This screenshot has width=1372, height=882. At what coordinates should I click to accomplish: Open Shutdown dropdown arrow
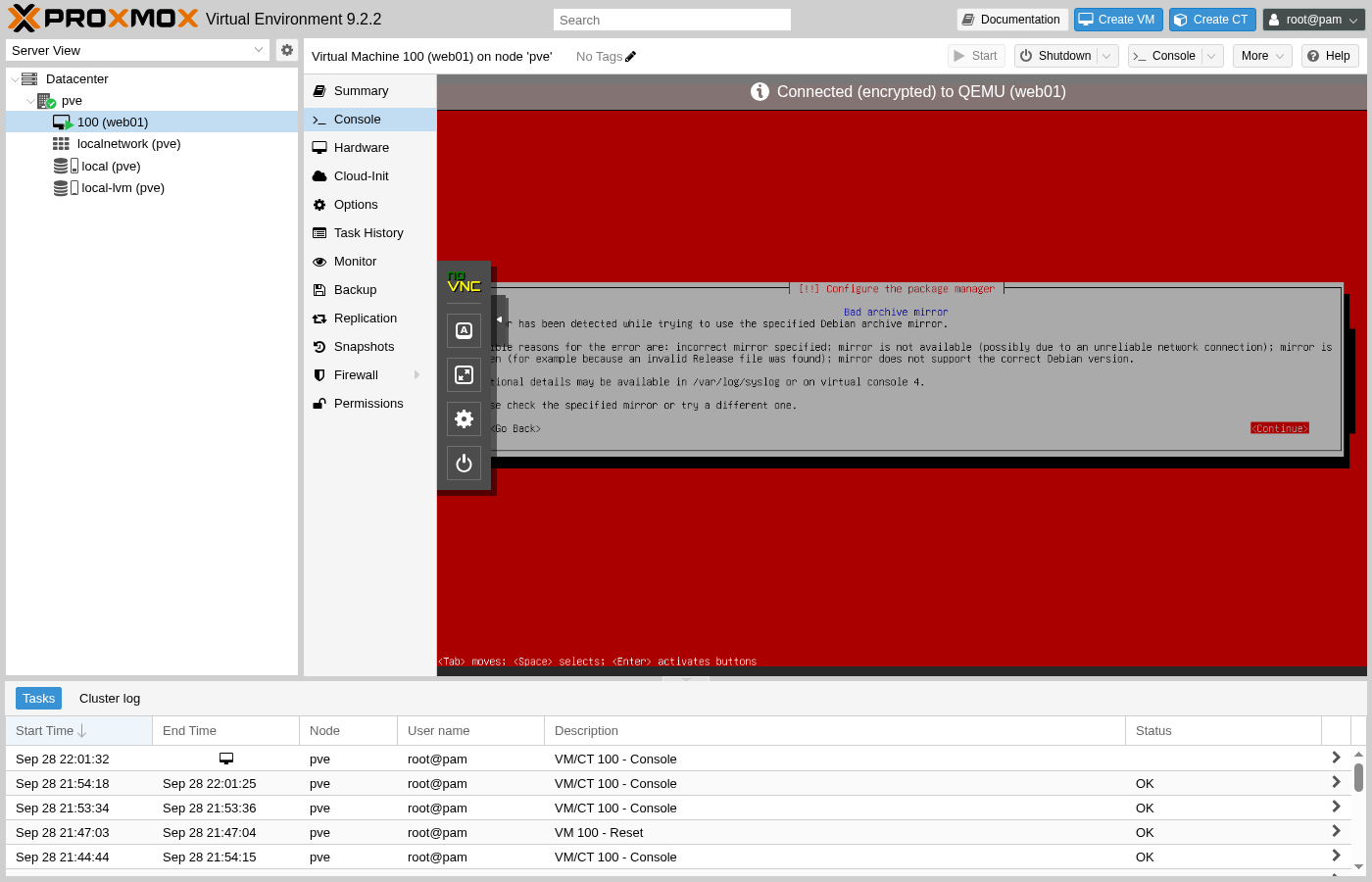(1107, 56)
